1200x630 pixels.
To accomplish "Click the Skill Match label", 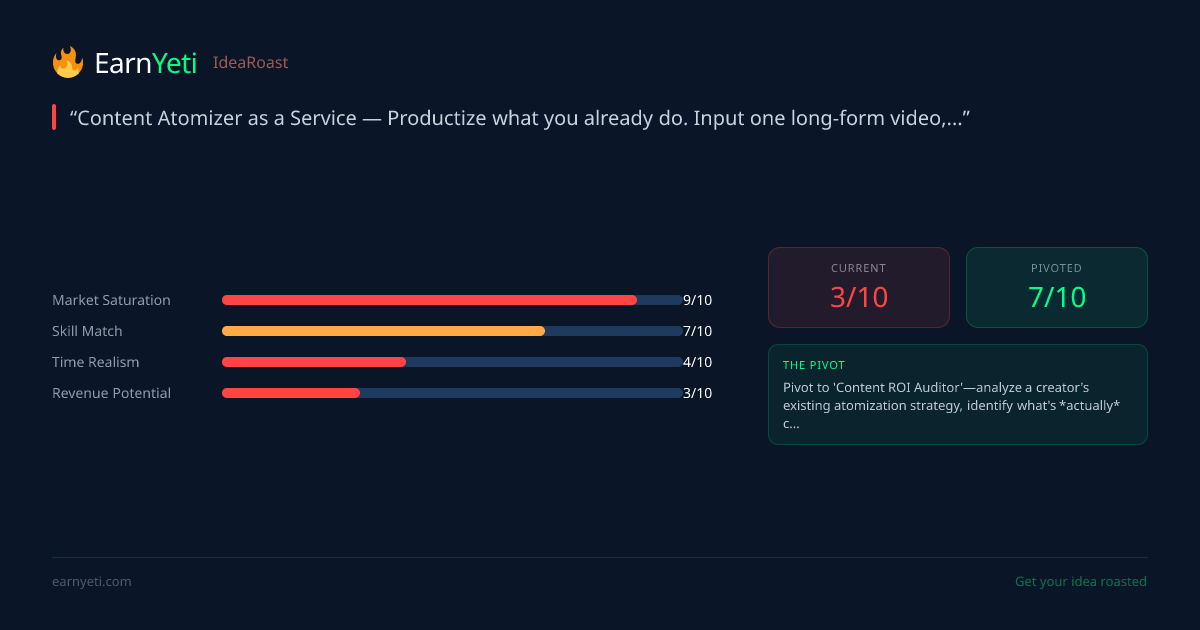I will 87,331.
